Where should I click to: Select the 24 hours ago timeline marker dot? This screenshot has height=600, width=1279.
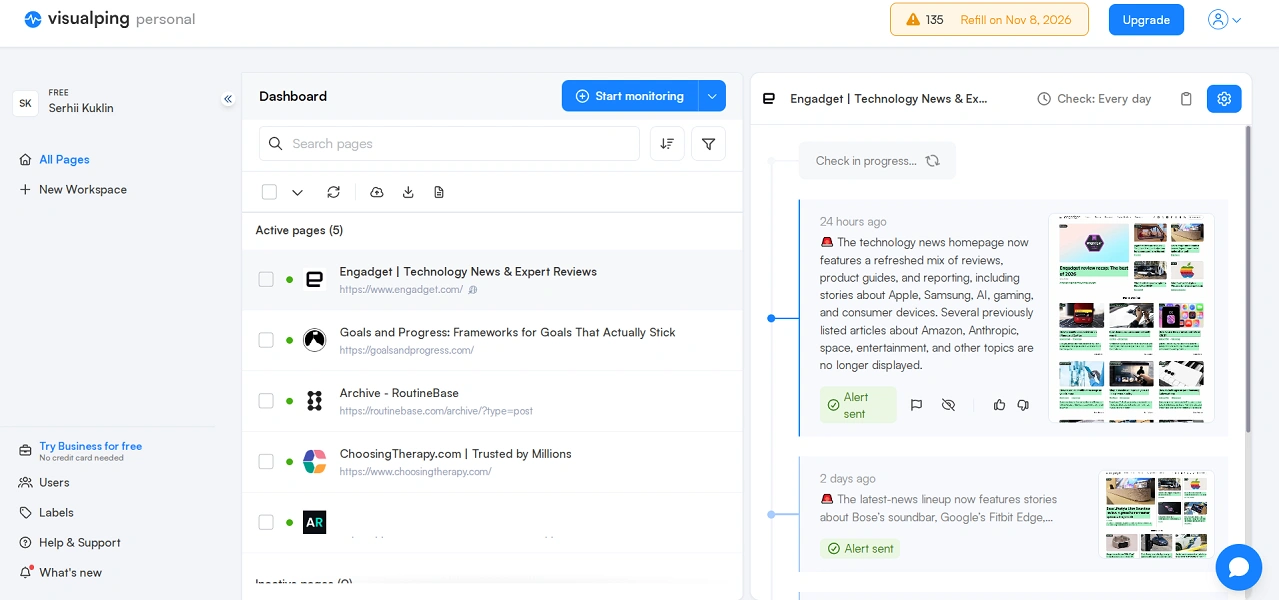point(771,318)
